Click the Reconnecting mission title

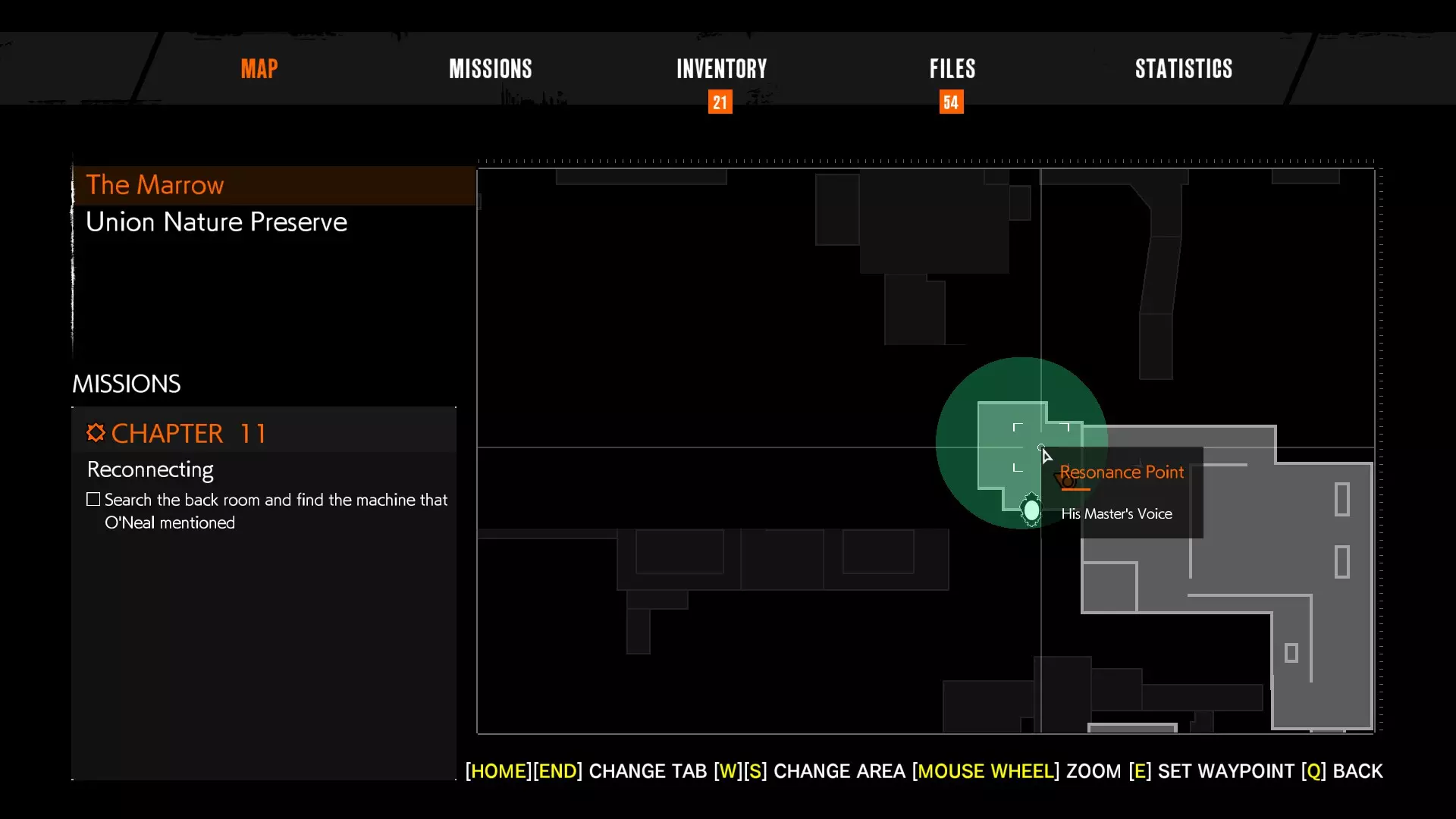pyautogui.click(x=150, y=469)
